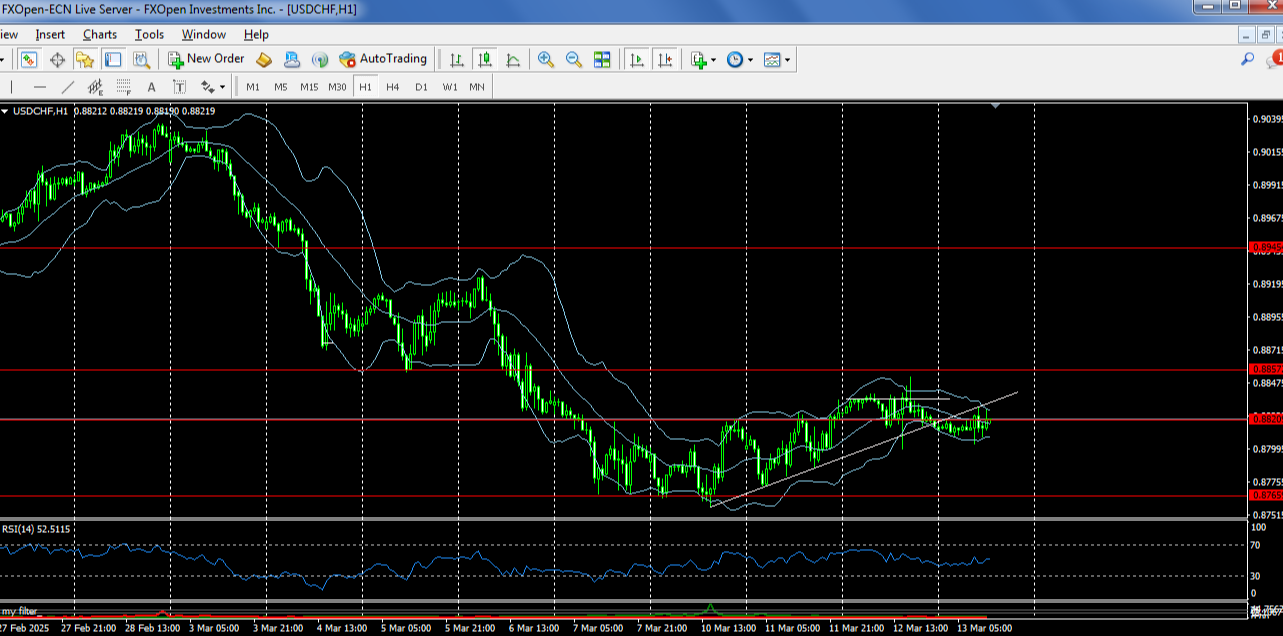Switch chart to Line Chart style
Viewport: 1283px width, 636px height.
[x=513, y=60]
